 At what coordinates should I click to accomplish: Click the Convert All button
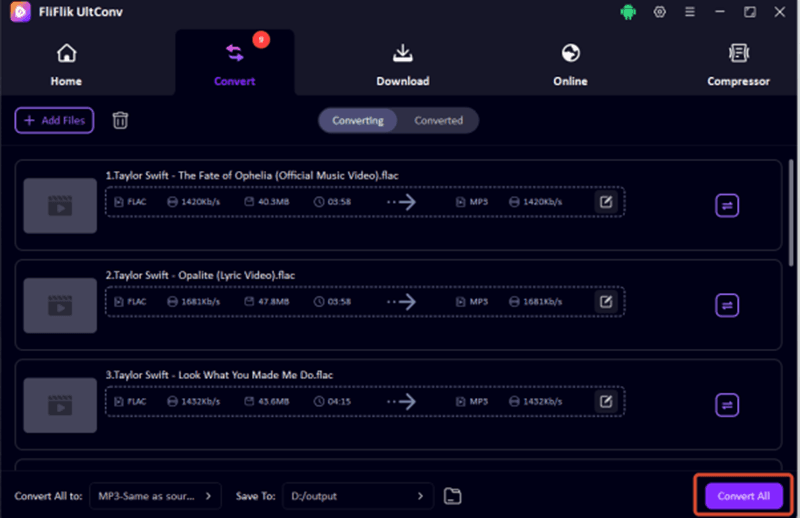point(744,496)
